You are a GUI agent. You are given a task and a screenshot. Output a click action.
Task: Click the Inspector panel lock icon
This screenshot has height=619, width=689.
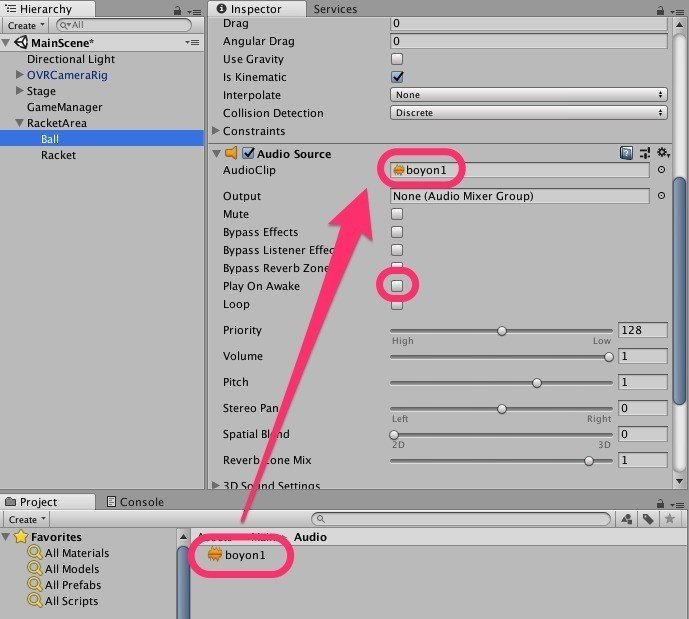660,10
